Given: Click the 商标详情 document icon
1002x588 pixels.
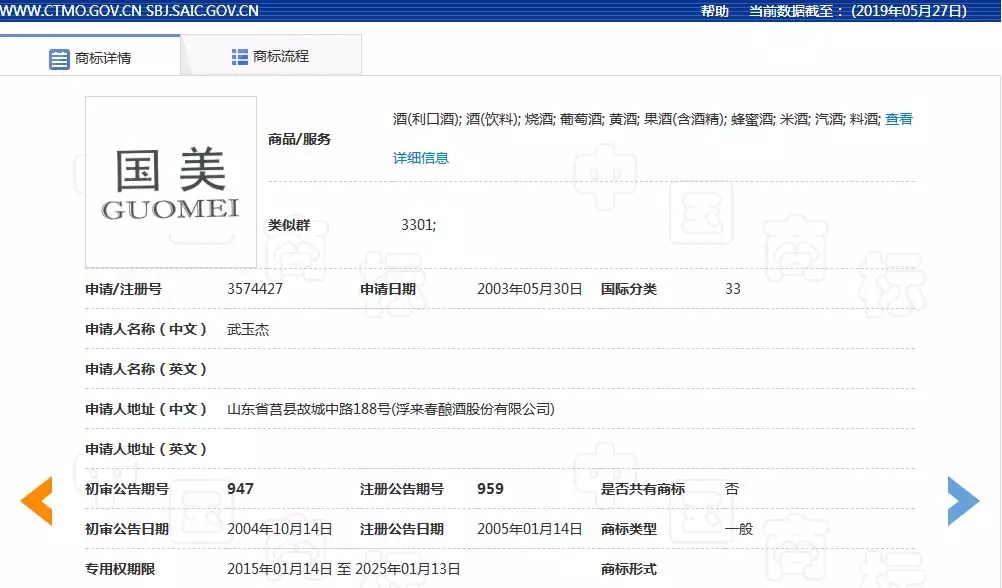Looking at the screenshot, I should tap(59, 59).
